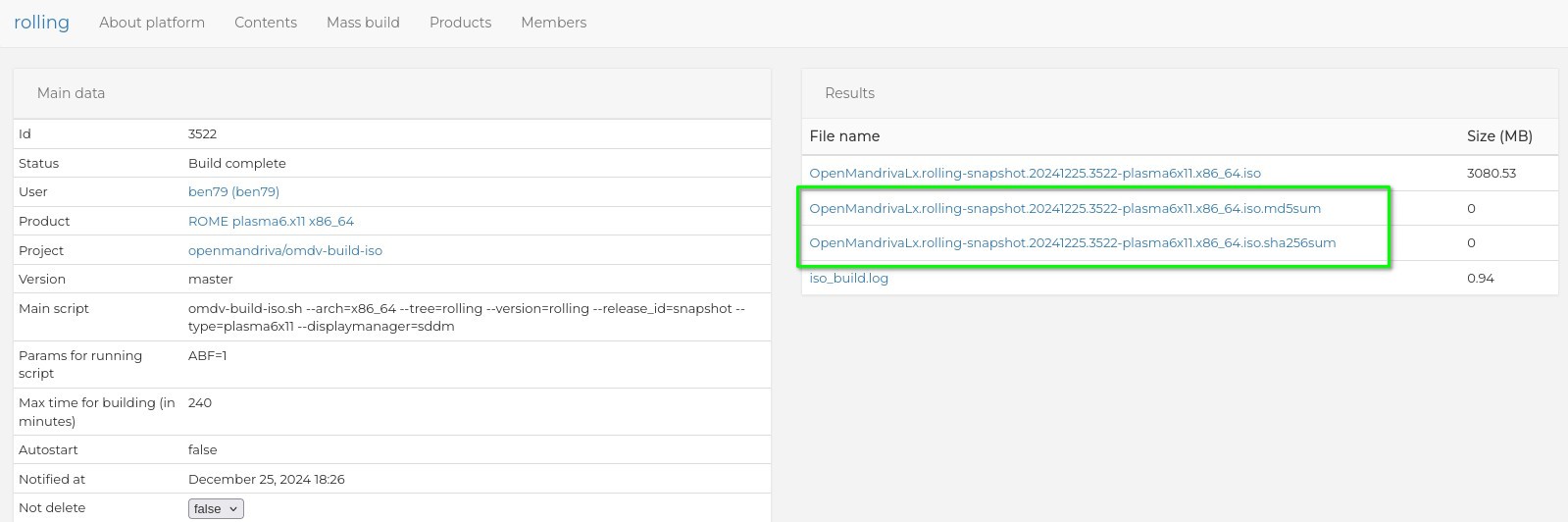The height and width of the screenshot is (522, 1568).
Task: Select the Notified at date value
Action: tap(267, 480)
